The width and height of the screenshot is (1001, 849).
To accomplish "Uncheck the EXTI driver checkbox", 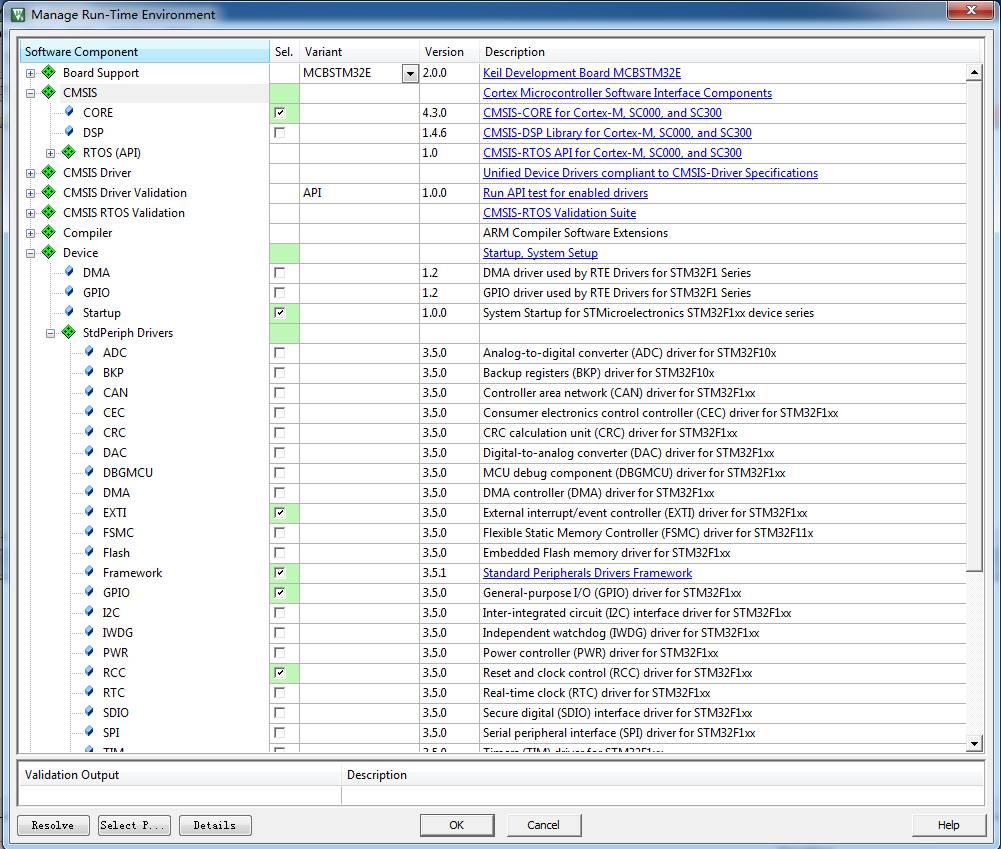I will click(280, 513).
